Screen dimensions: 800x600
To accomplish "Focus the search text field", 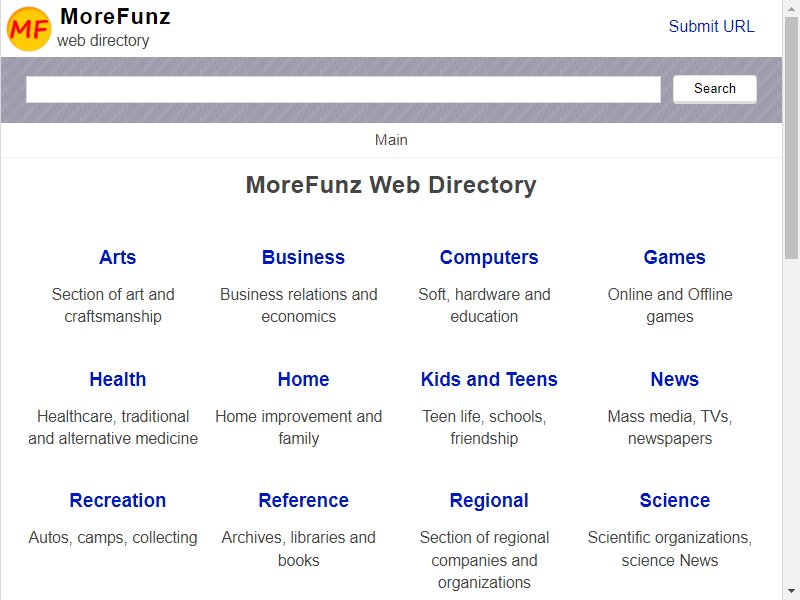I will (x=343, y=89).
